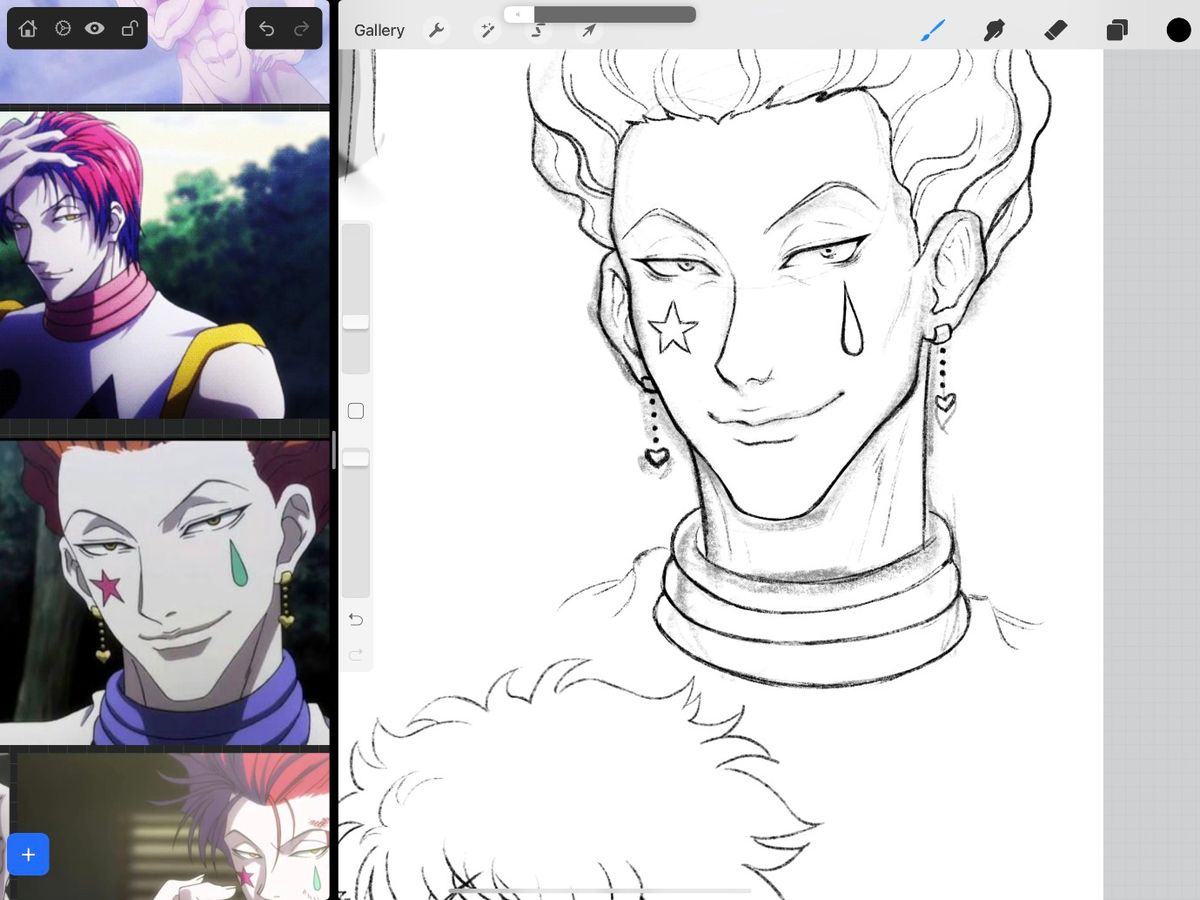This screenshot has height=900, width=1200.
Task: Select the top purple muscular reference image
Action: coord(164,51)
